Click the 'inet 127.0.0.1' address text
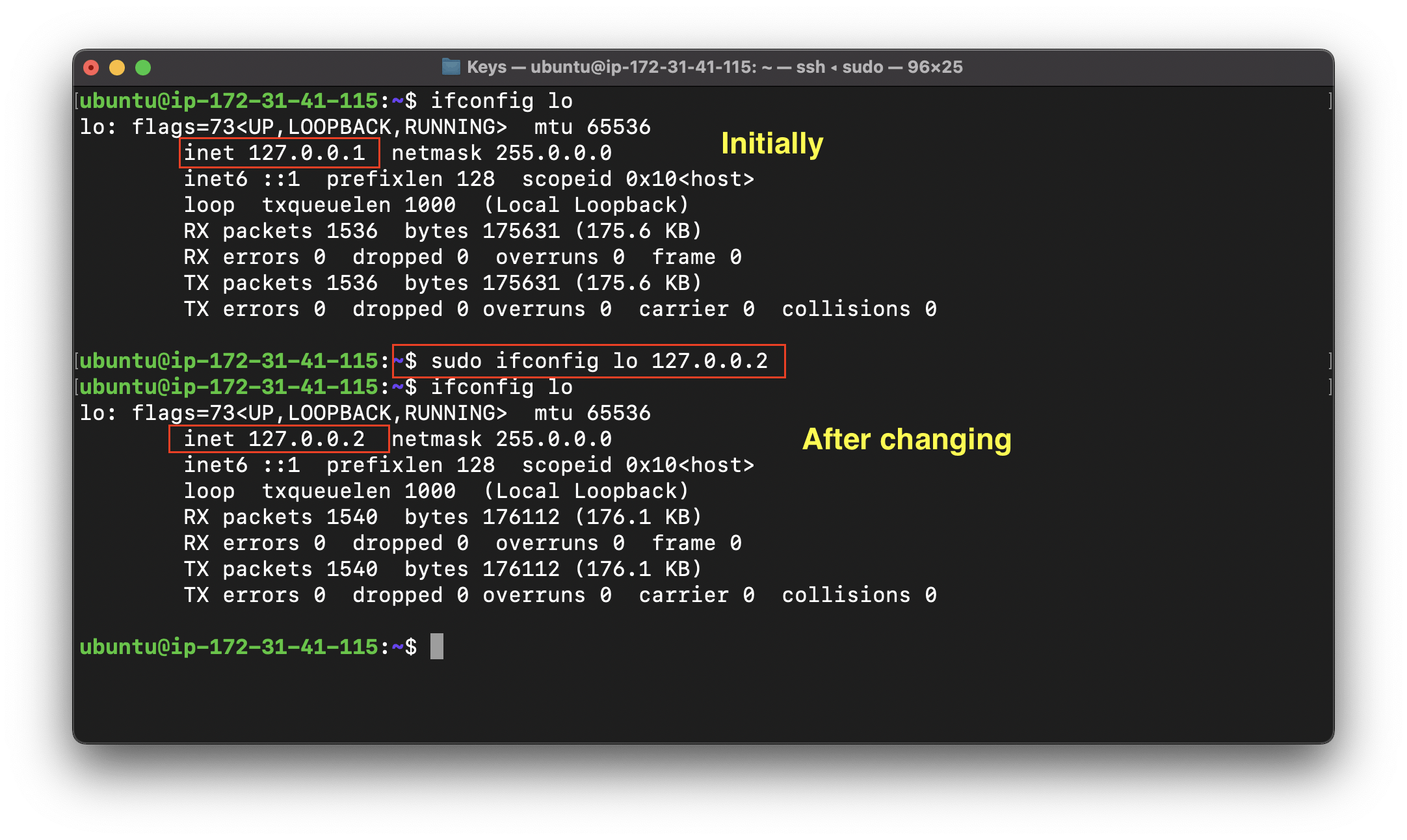This screenshot has width=1407, height=840. point(274,153)
